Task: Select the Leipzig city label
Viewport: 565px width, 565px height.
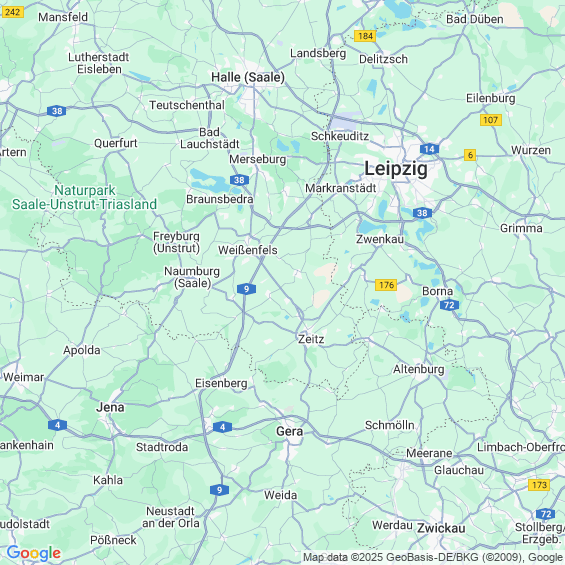Action: tap(396, 169)
